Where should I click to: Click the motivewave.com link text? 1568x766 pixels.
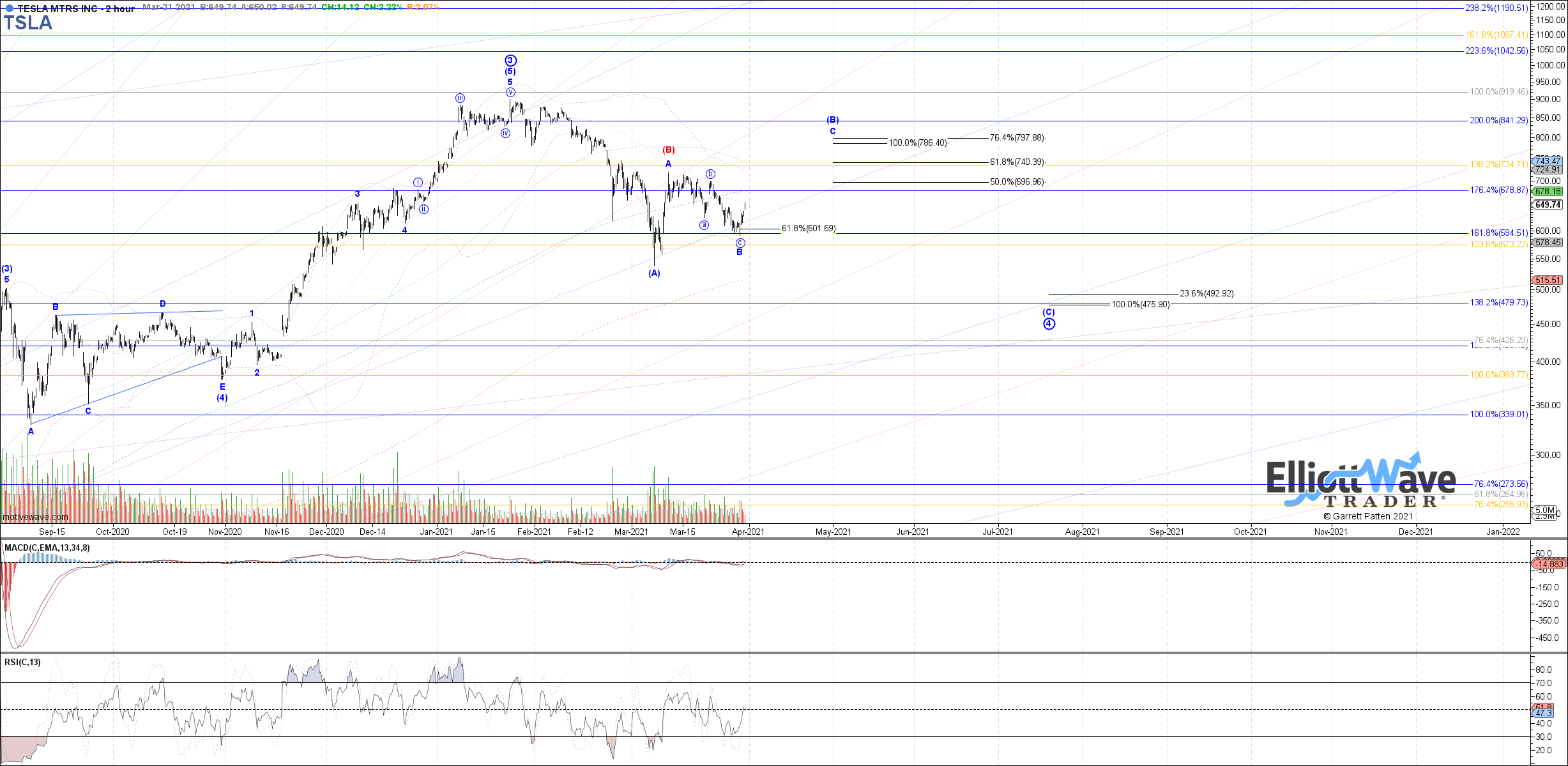tap(35, 517)
